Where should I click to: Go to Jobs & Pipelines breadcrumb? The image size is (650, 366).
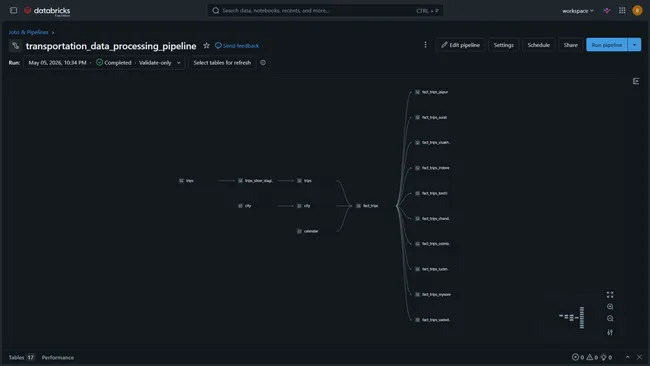(x=29, y=32)
